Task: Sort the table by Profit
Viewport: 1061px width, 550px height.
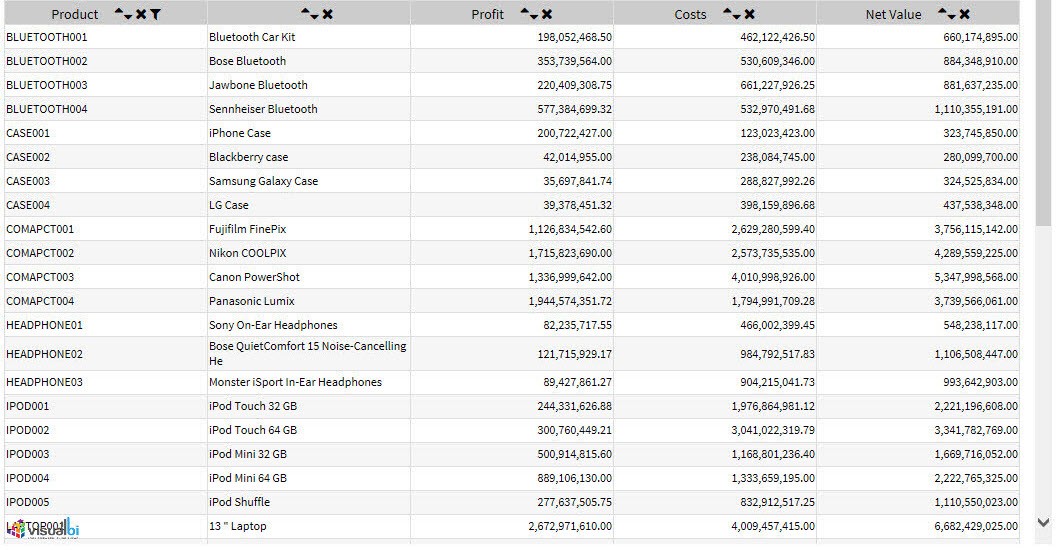Action: tap(529, 14)
